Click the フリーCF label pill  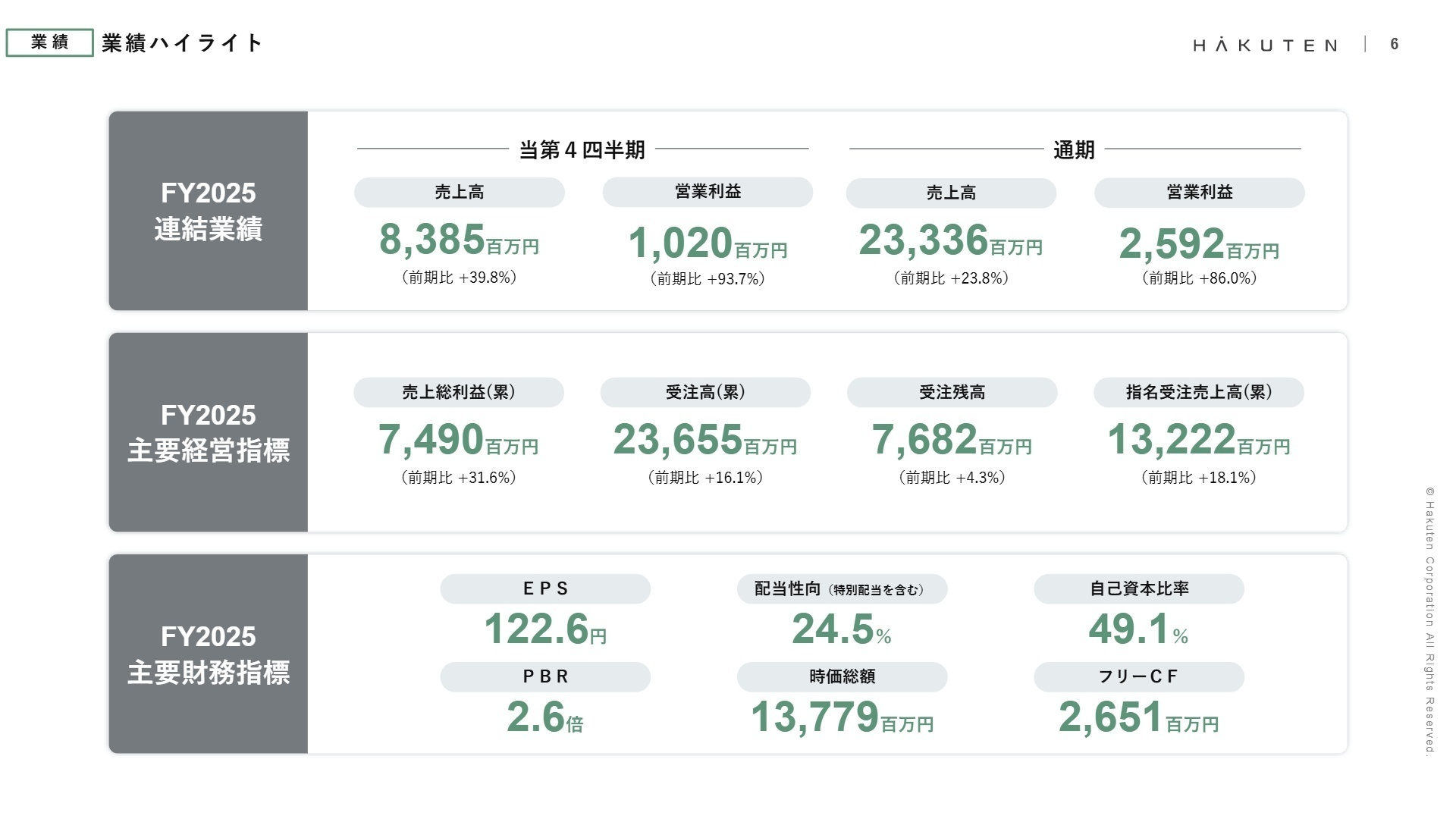pyautogui.click(x=1139, y=676)
